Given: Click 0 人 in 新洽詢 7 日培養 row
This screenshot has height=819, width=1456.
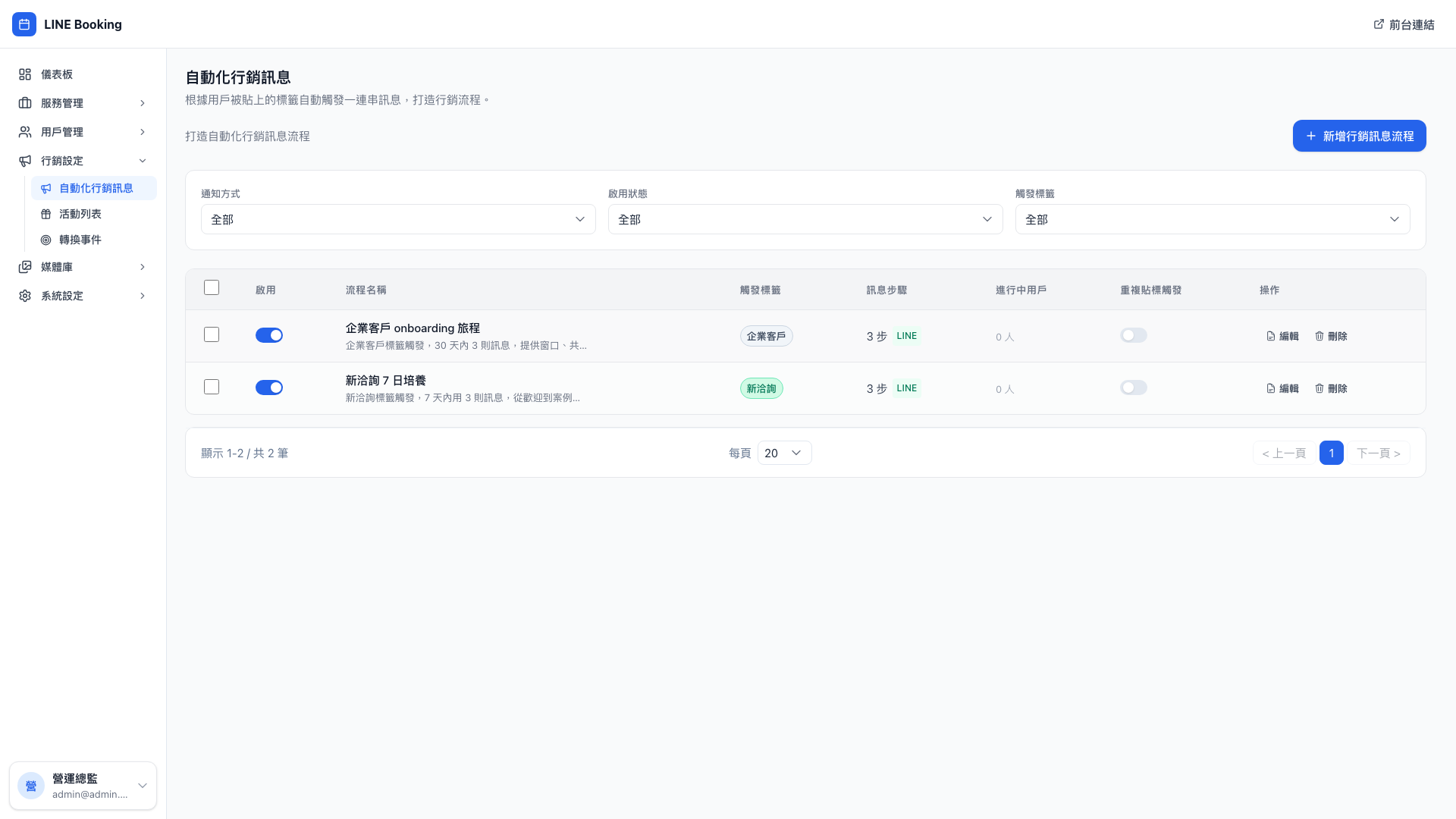Looking at the screenshot, I should click(x=1005, y=389).
